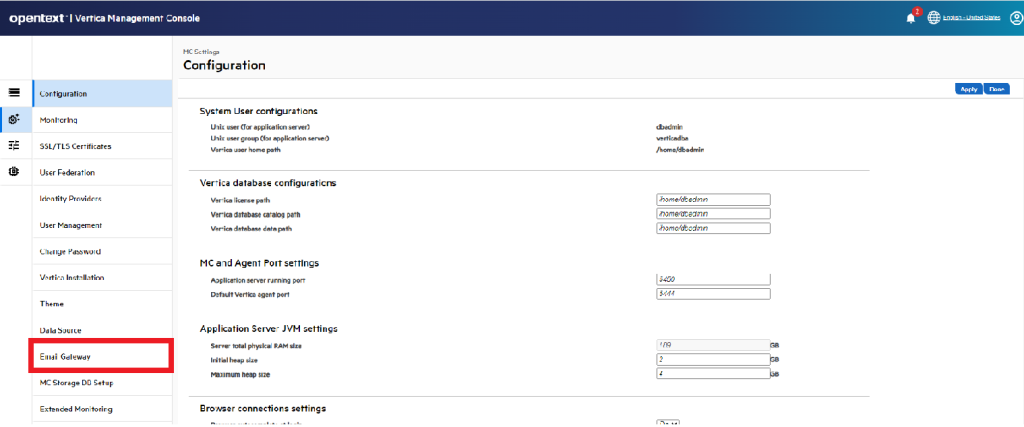The image size is (1024, 427).
Task: Select Email Gateway in the sidebar
Action: [x=102, y=356]
